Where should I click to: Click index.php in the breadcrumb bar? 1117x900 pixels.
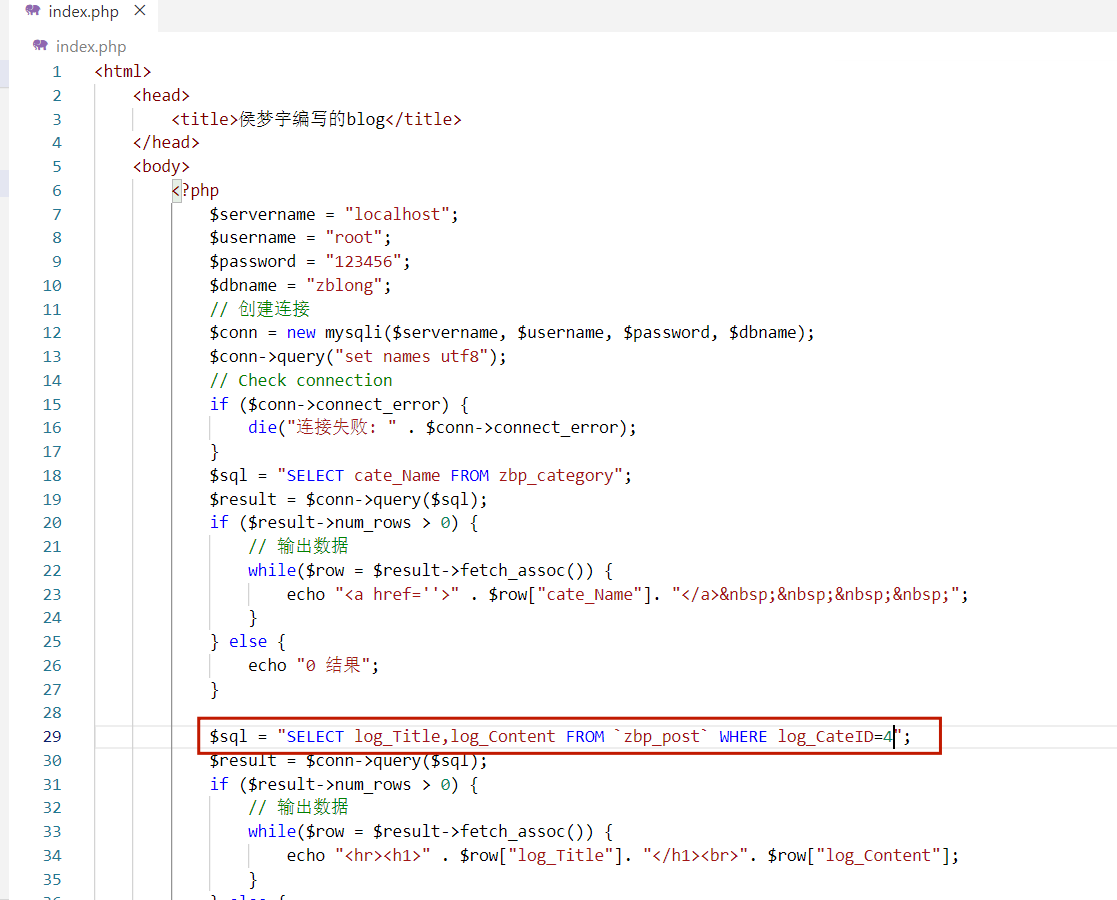coord(91,47)
